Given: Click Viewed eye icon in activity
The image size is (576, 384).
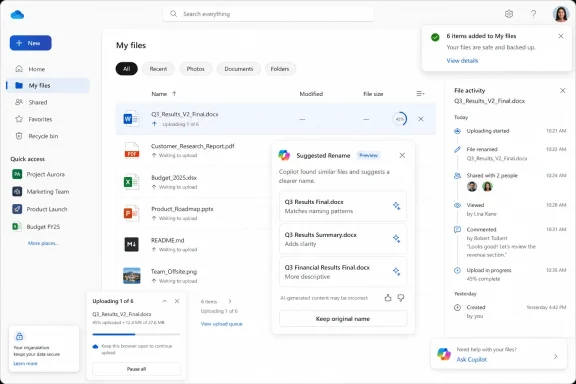Looking at the screenshot, I should tap(457, 205).
